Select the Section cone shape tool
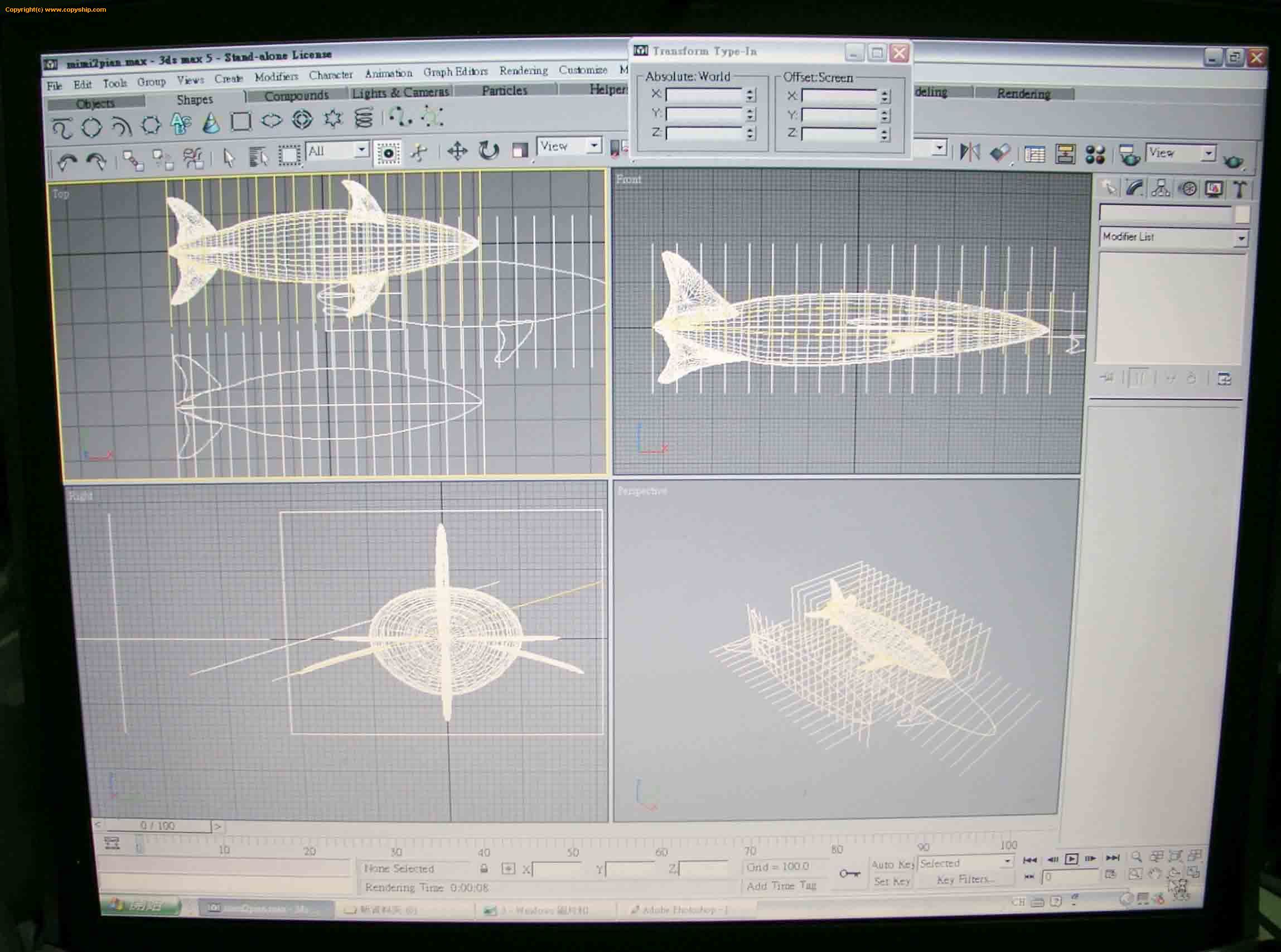 tap(211, 123)
